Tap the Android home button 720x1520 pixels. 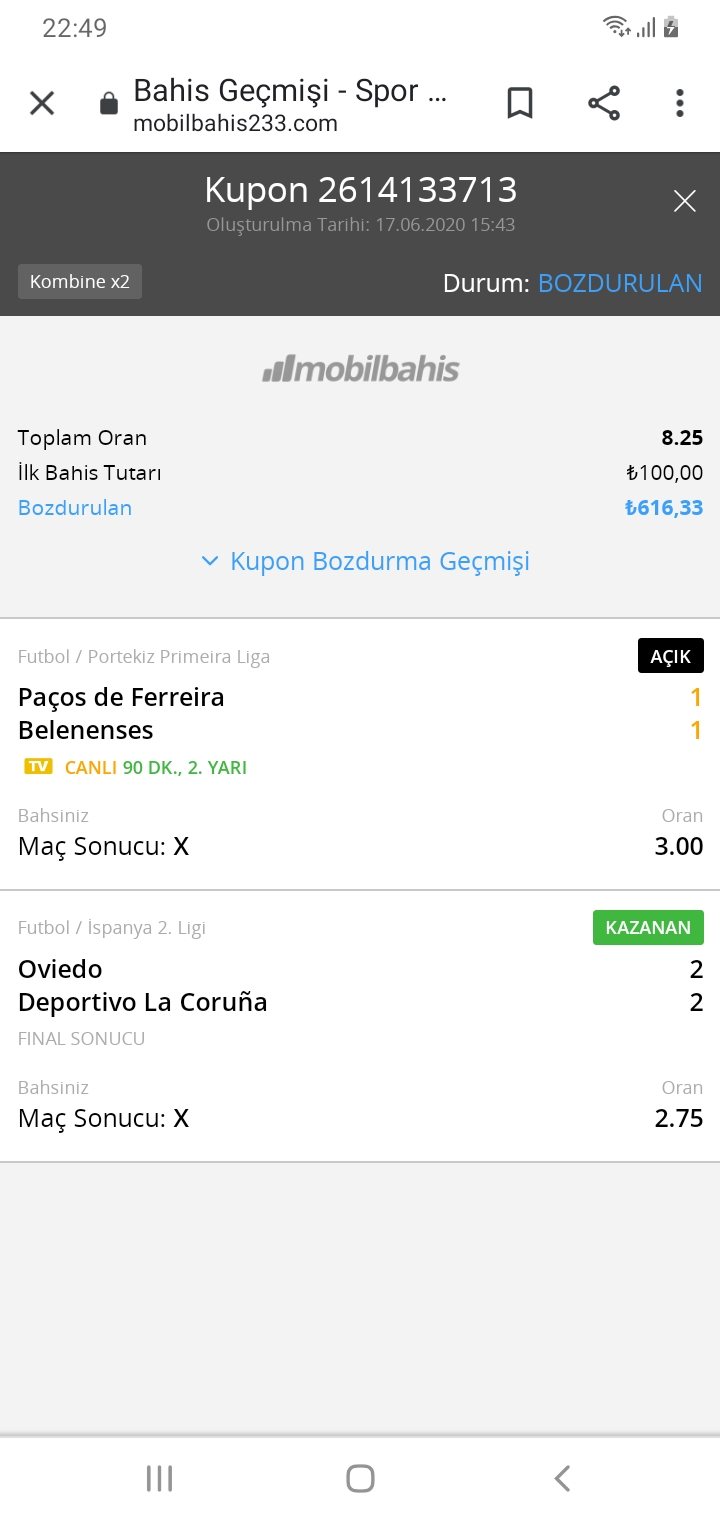360,1478
